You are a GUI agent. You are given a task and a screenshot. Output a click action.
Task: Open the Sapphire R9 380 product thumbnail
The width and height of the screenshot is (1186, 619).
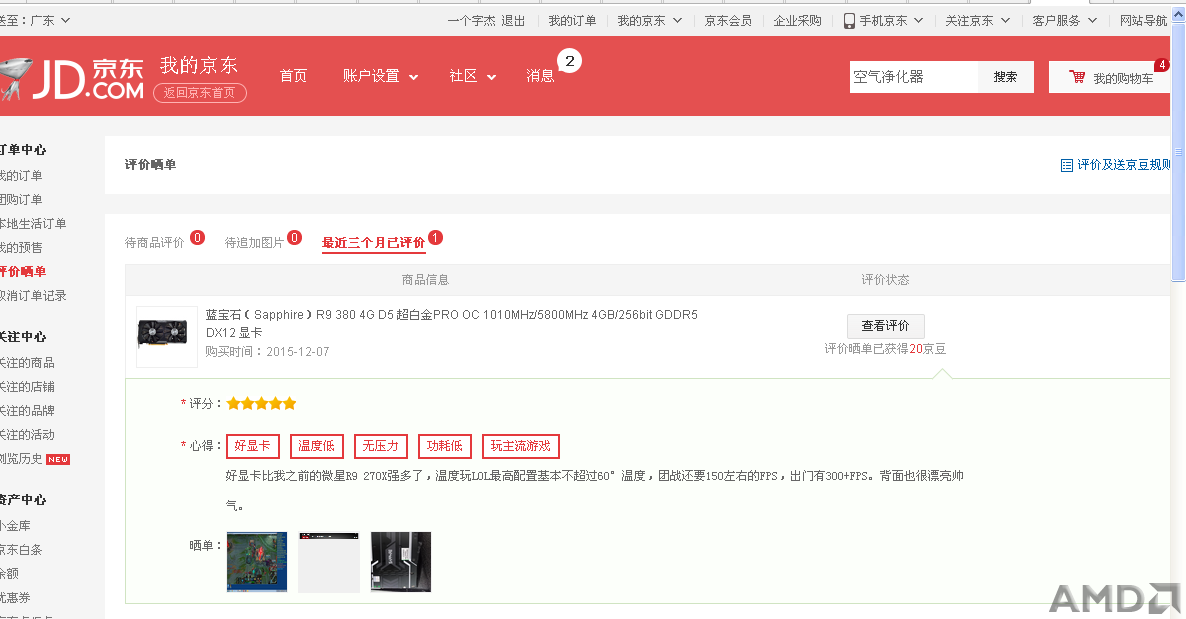[x=166, y=337]
